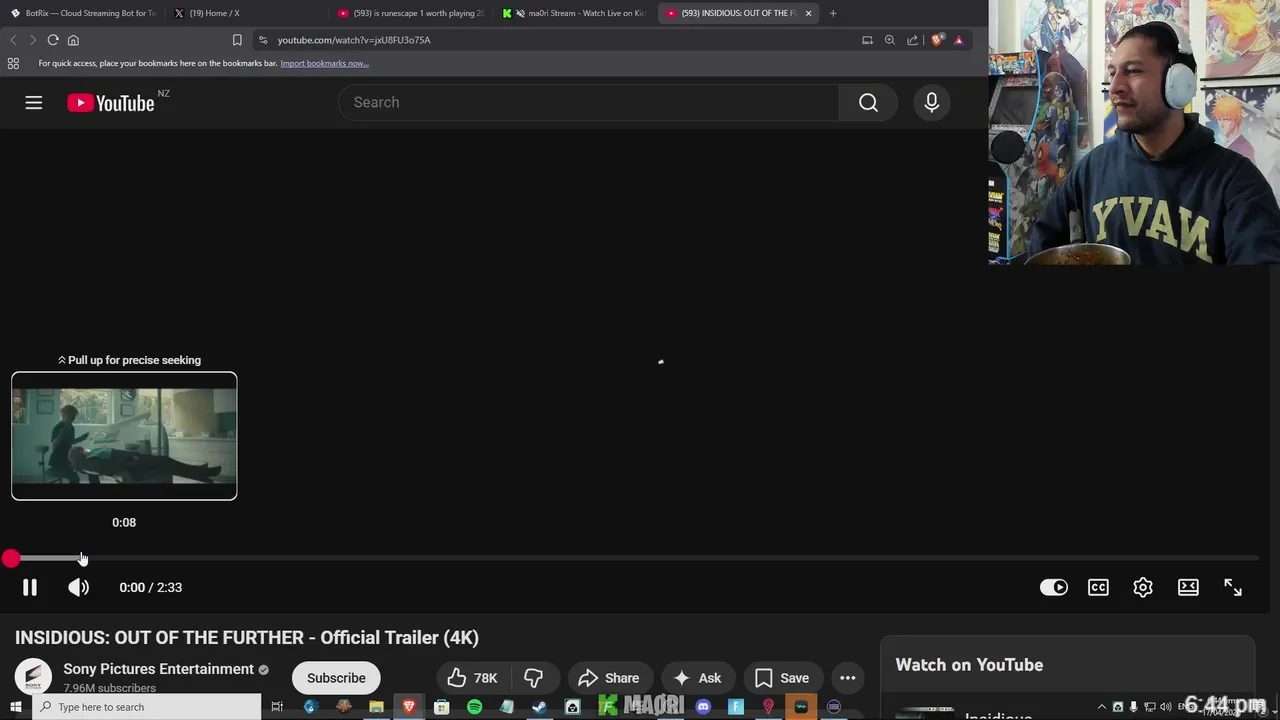Image resolution: width=1280 pixels, height=720 pixels.
Task: Bookmark this page
Action: (x=237, y=40)
